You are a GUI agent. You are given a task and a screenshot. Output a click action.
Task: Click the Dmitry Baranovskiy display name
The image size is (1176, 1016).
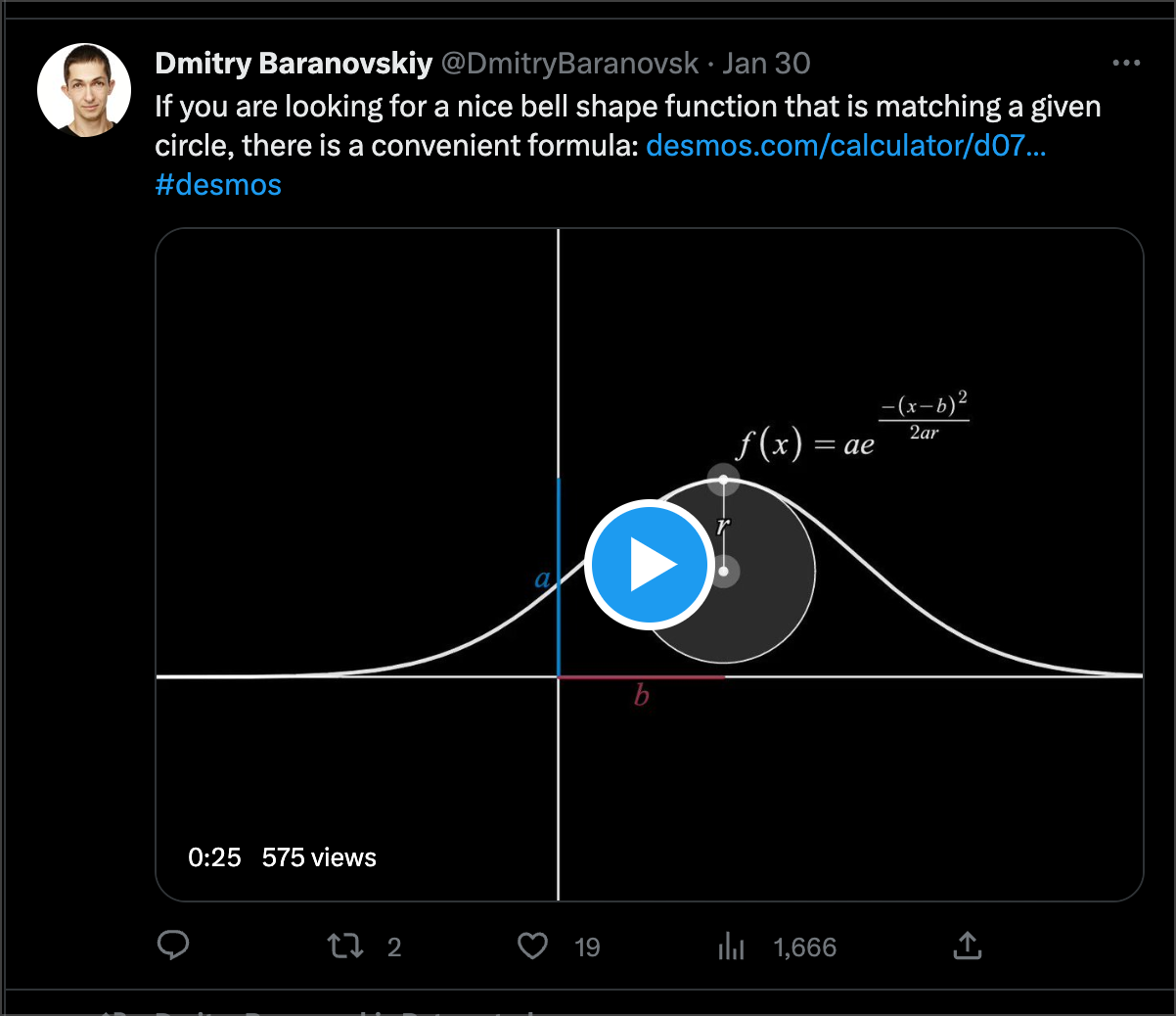(294, 64)
